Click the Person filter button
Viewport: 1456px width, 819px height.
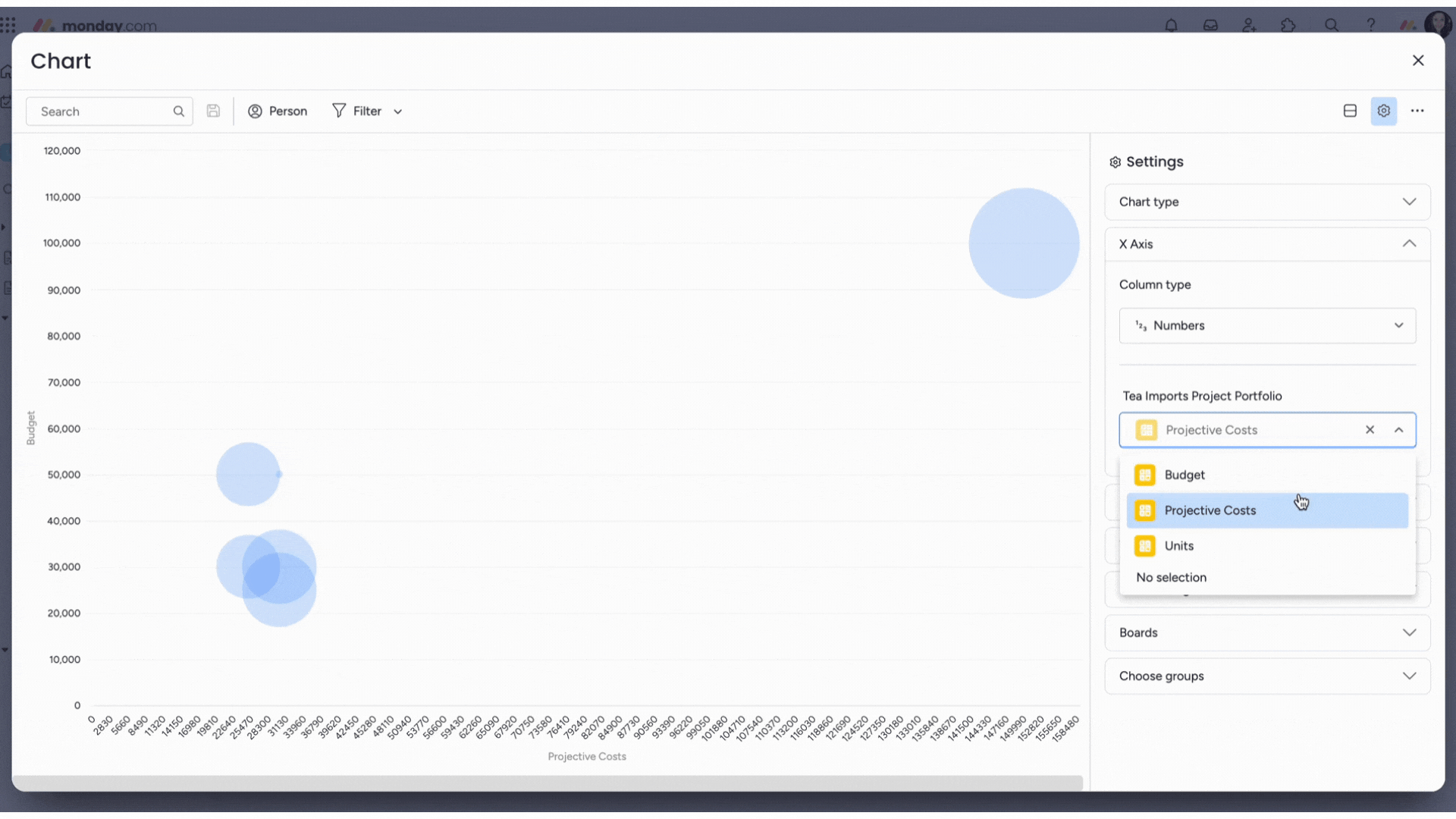278,110
